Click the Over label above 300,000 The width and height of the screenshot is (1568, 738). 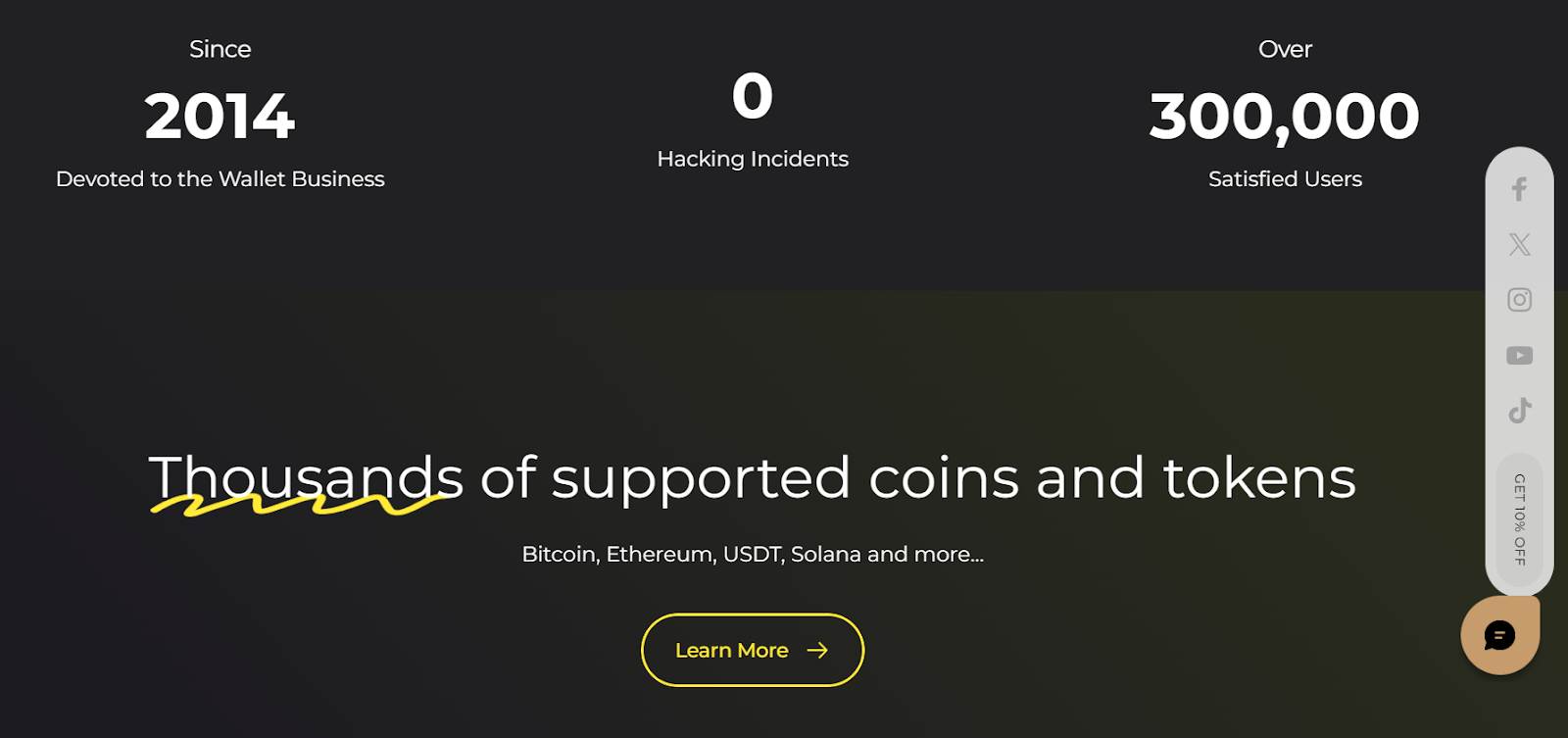(1285, 49)
